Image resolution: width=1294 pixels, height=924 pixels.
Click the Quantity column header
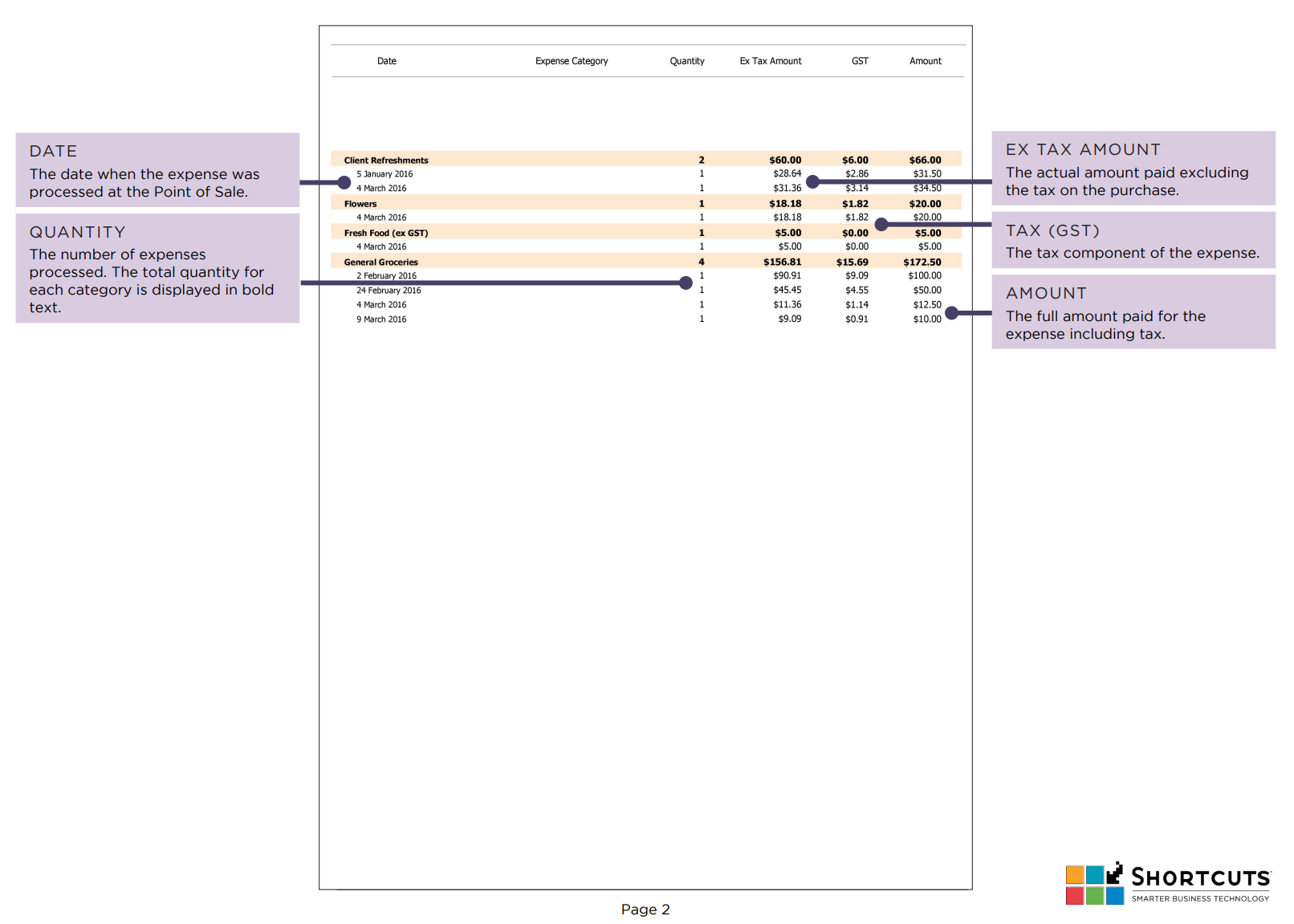click(687, 61)
